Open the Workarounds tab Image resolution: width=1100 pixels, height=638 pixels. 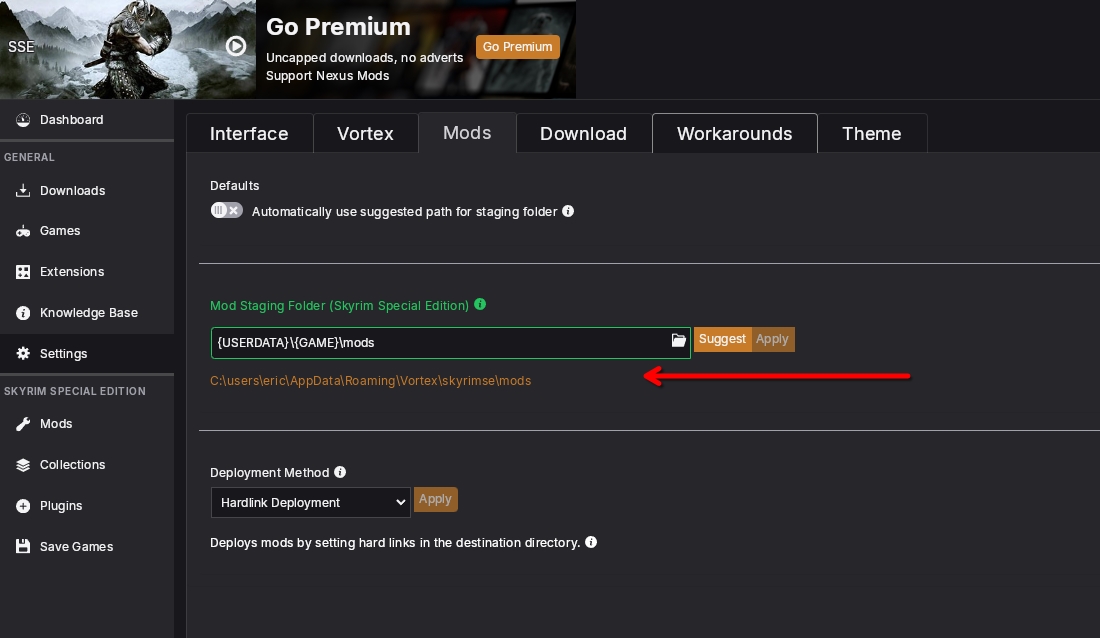735,133
